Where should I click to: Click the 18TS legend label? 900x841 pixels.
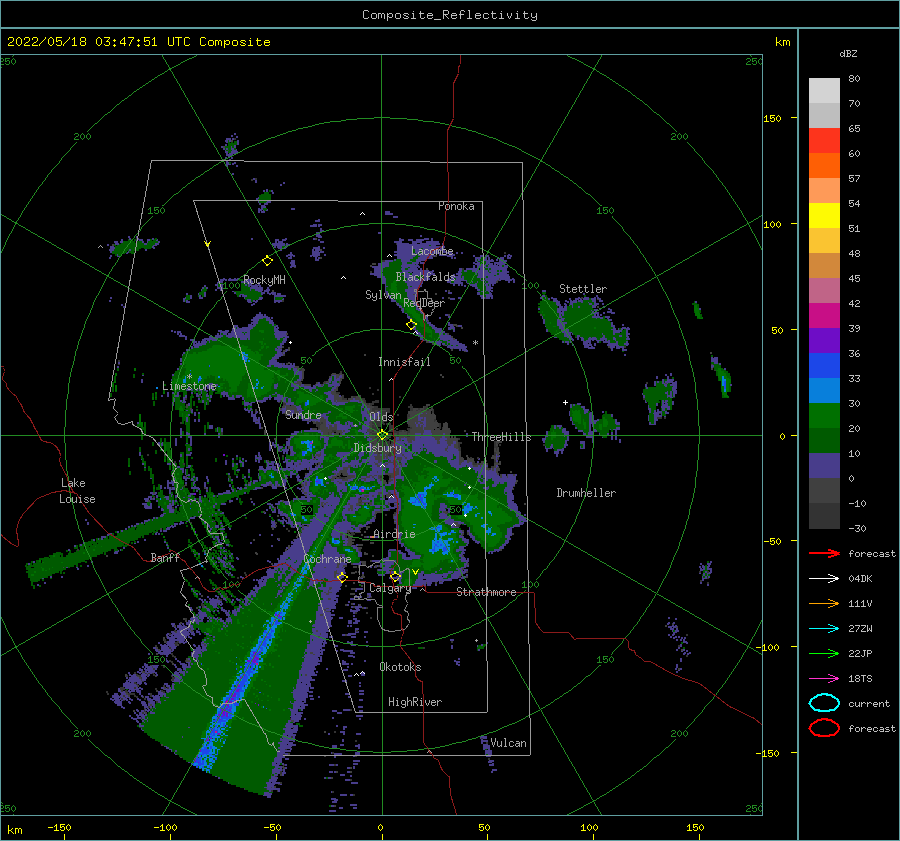pos(860,679)
